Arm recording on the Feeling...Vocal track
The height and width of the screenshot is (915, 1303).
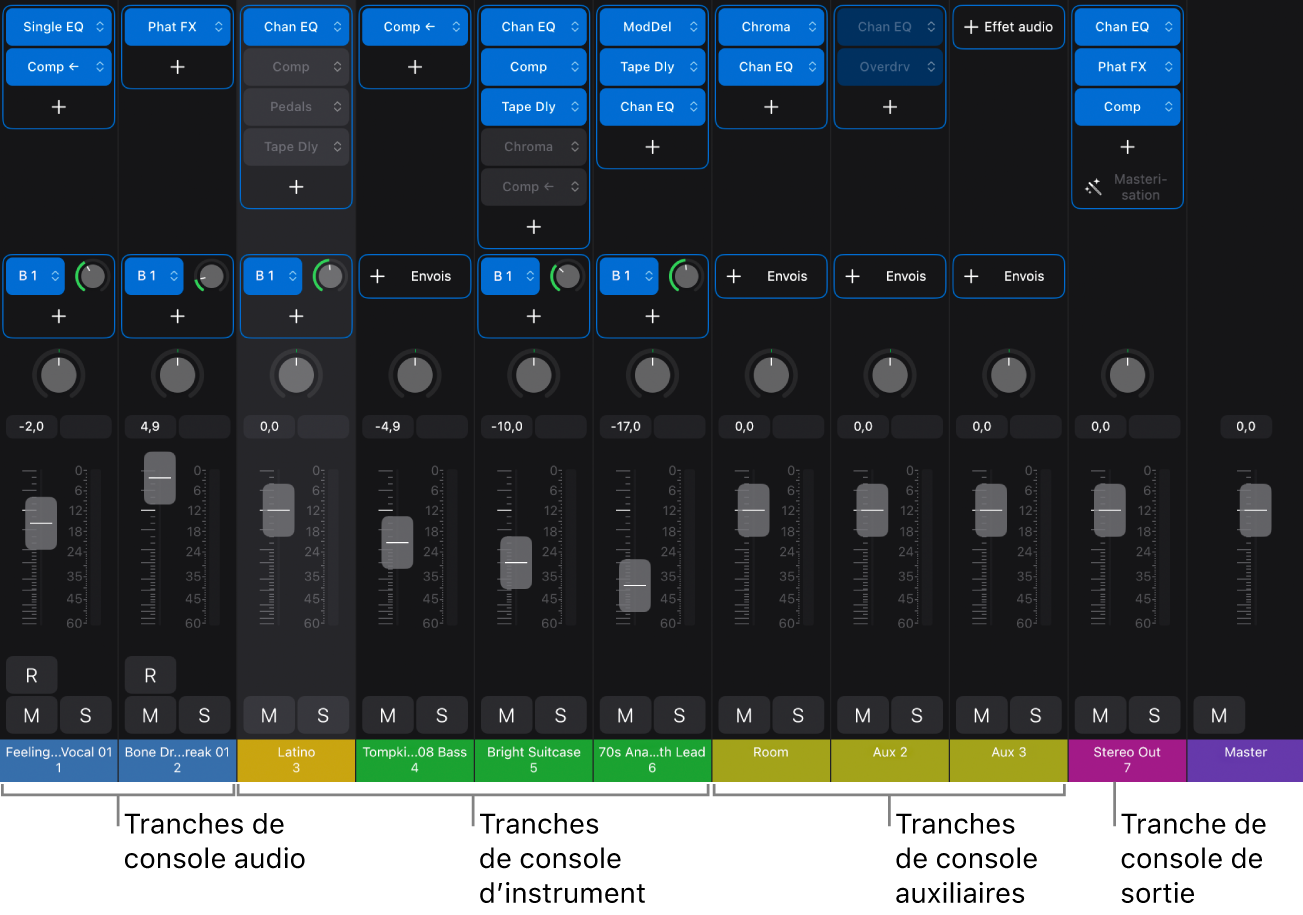point(31,674)
